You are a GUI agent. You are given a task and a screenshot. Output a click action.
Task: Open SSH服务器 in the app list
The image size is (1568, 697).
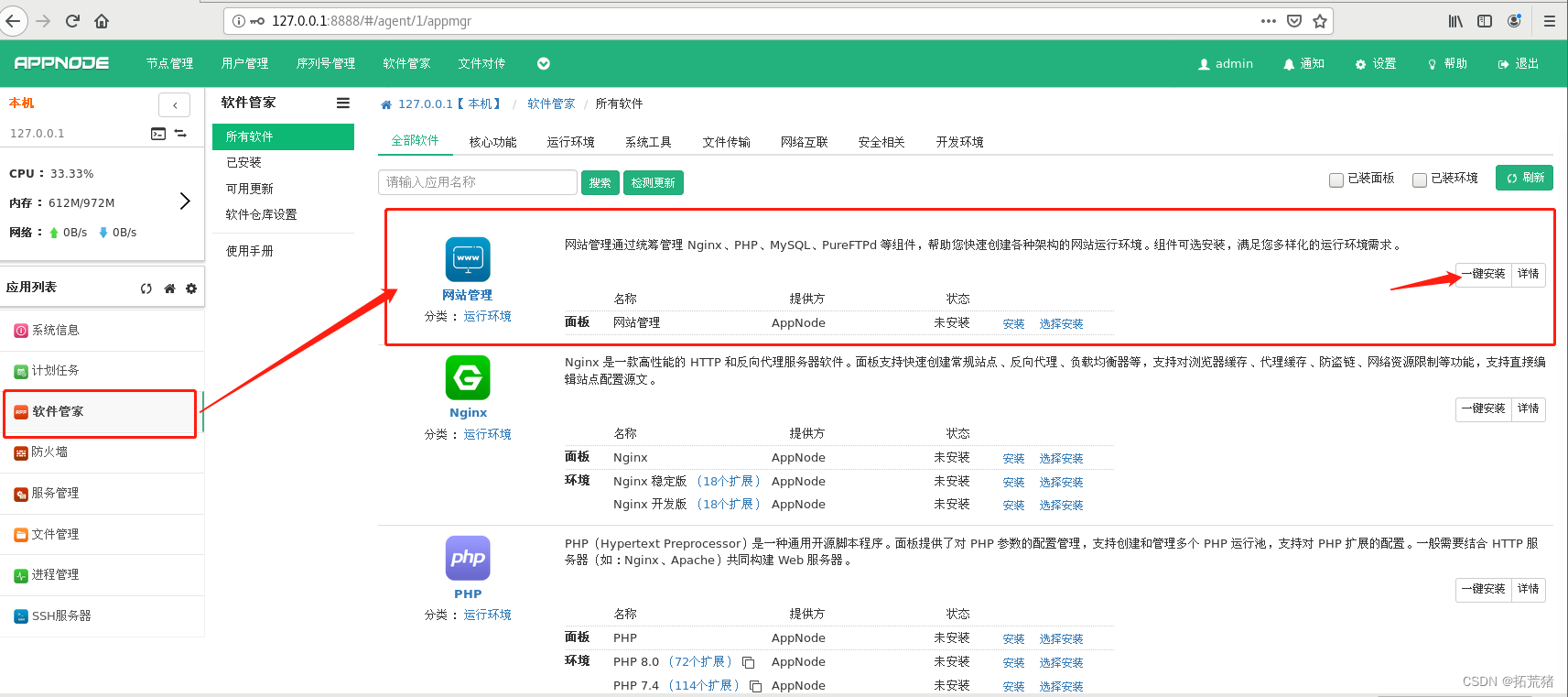102,616
